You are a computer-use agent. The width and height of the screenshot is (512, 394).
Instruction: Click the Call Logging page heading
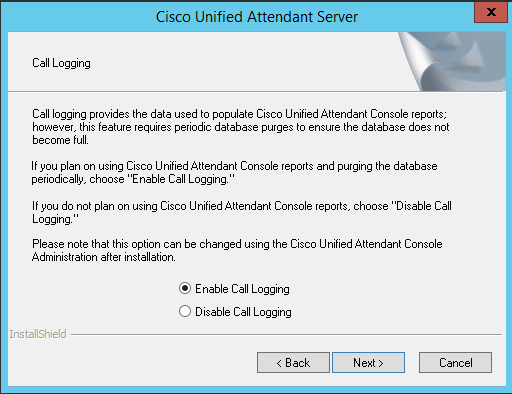pos(61,63)
